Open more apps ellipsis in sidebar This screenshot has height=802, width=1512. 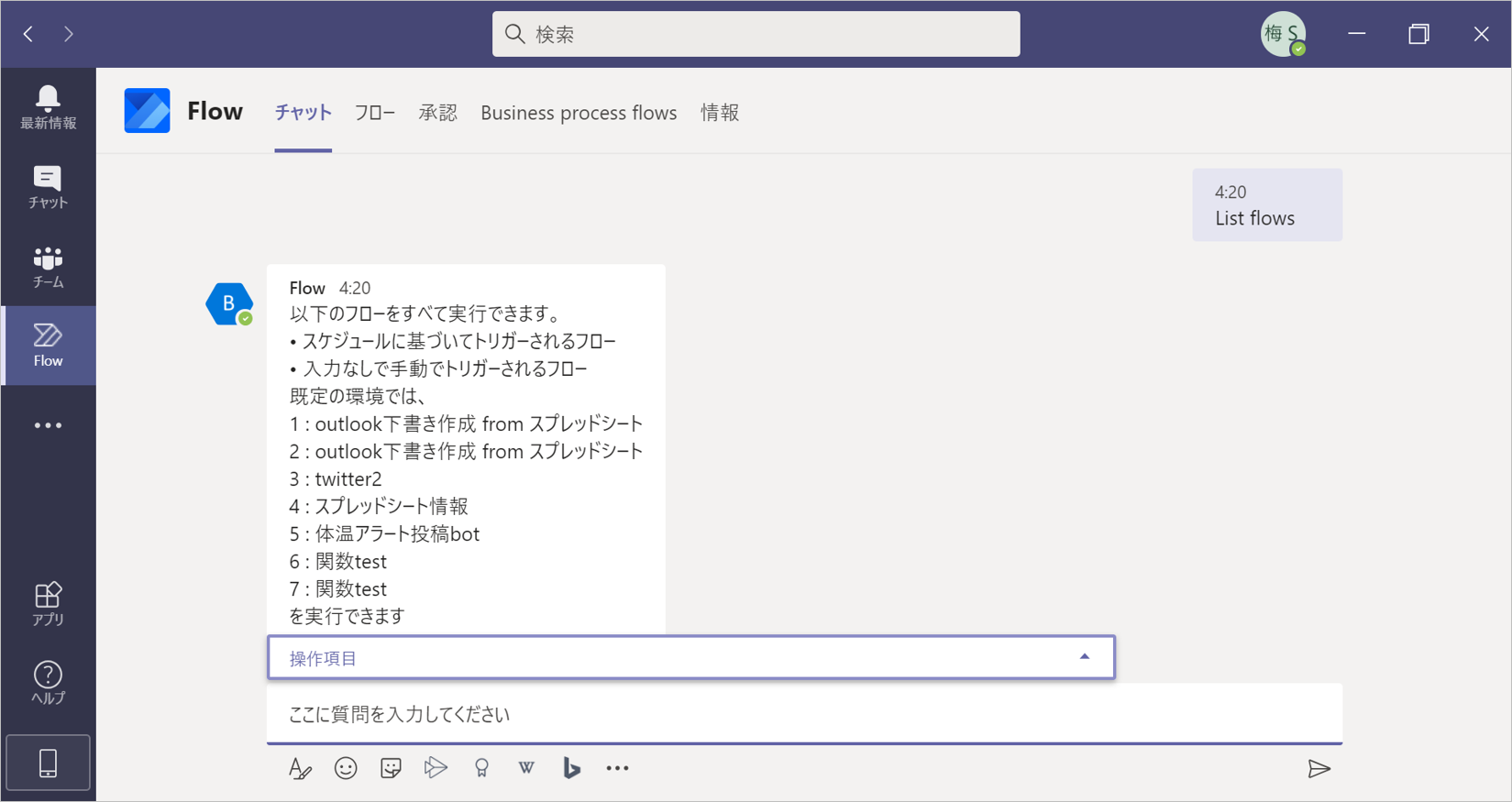click(48, 425)
